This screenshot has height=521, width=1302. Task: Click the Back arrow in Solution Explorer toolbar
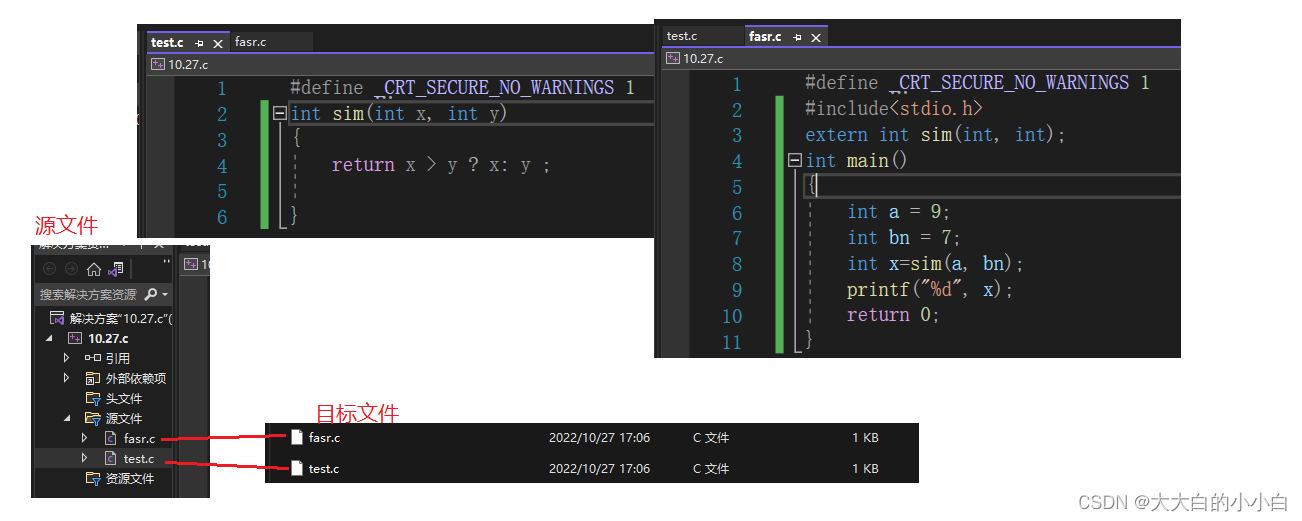[x=48, y=269]
